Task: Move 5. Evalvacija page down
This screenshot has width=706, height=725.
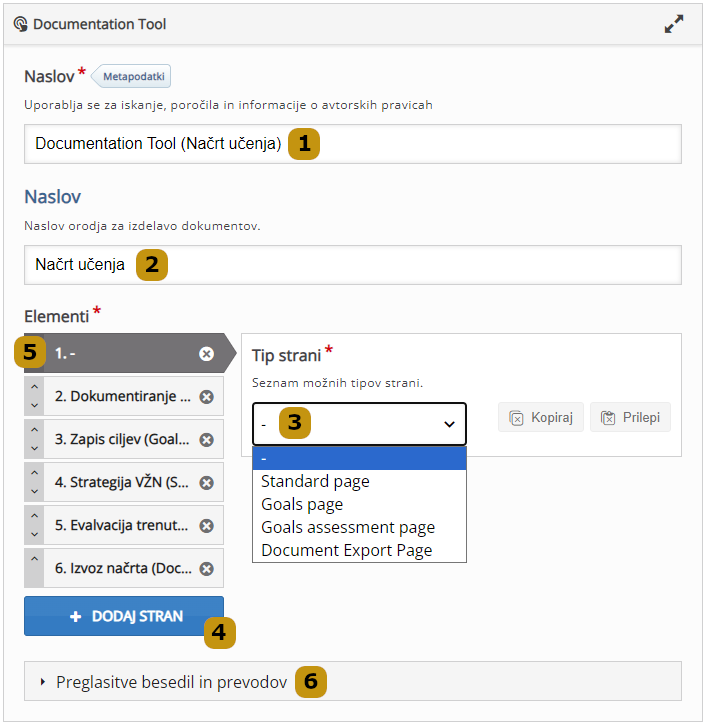Action: [x=34, y=535]
